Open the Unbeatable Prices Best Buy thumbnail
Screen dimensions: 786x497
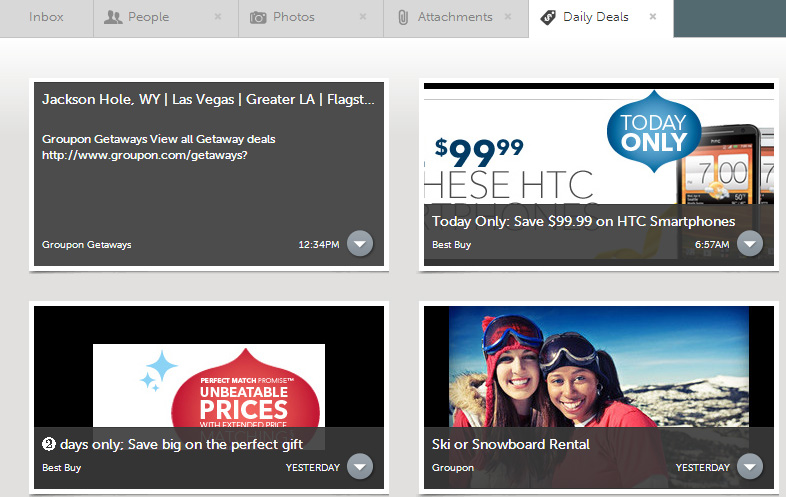point(209,385)
